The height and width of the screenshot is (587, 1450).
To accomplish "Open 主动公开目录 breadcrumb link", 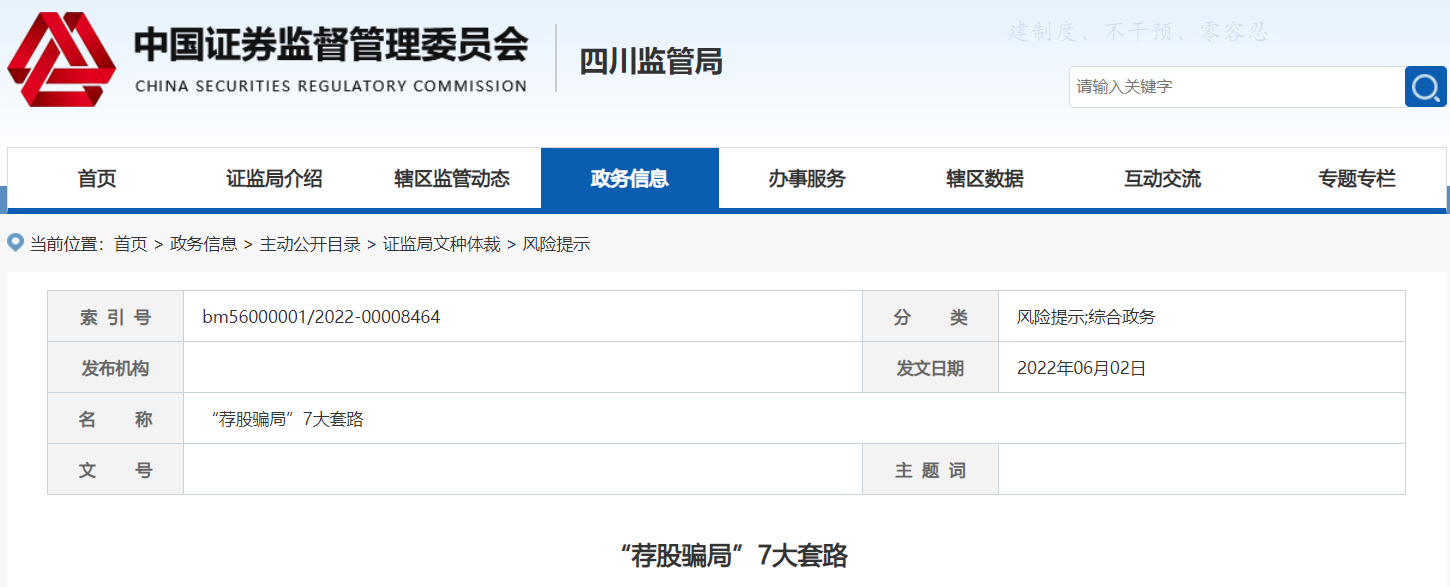I will click(x=310, y=244).
